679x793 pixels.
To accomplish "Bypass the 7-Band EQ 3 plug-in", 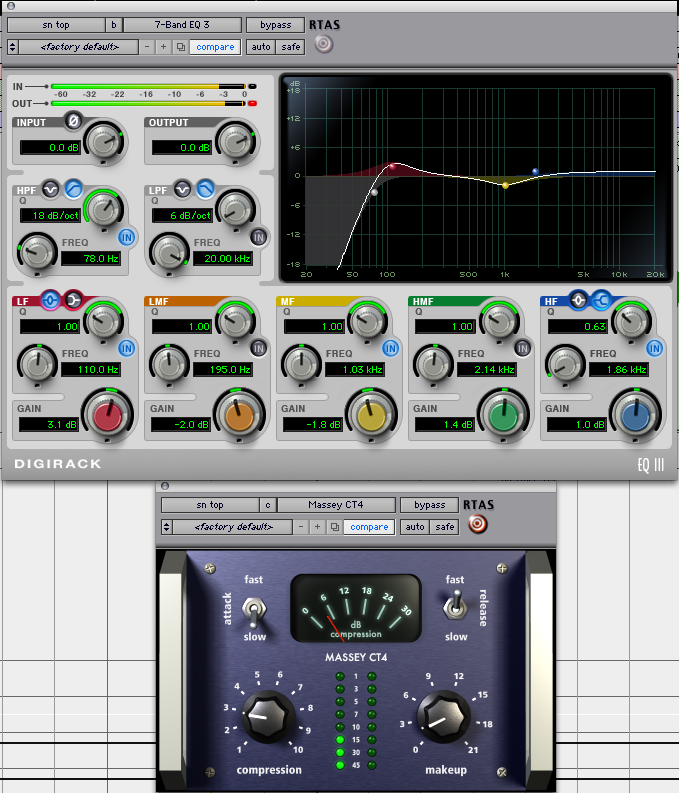I will tap(276, 25).
